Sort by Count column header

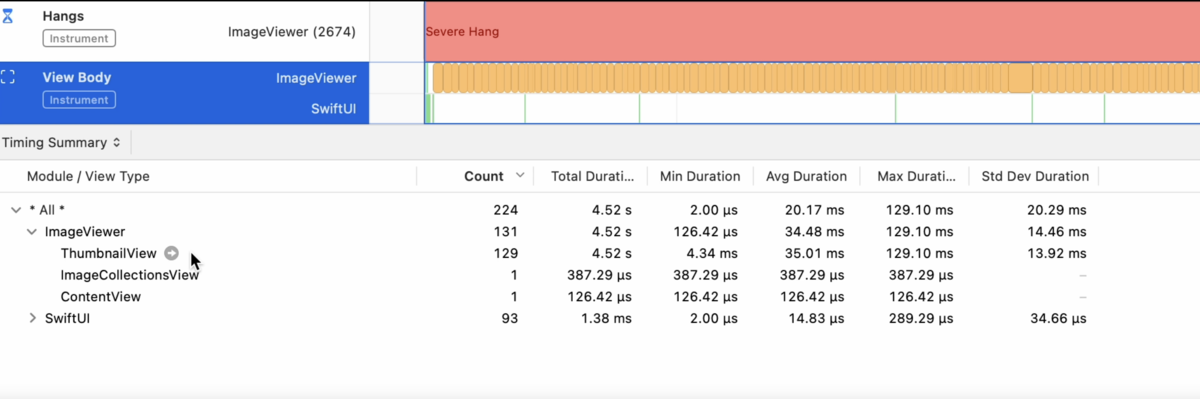click(x=484, y=176)
